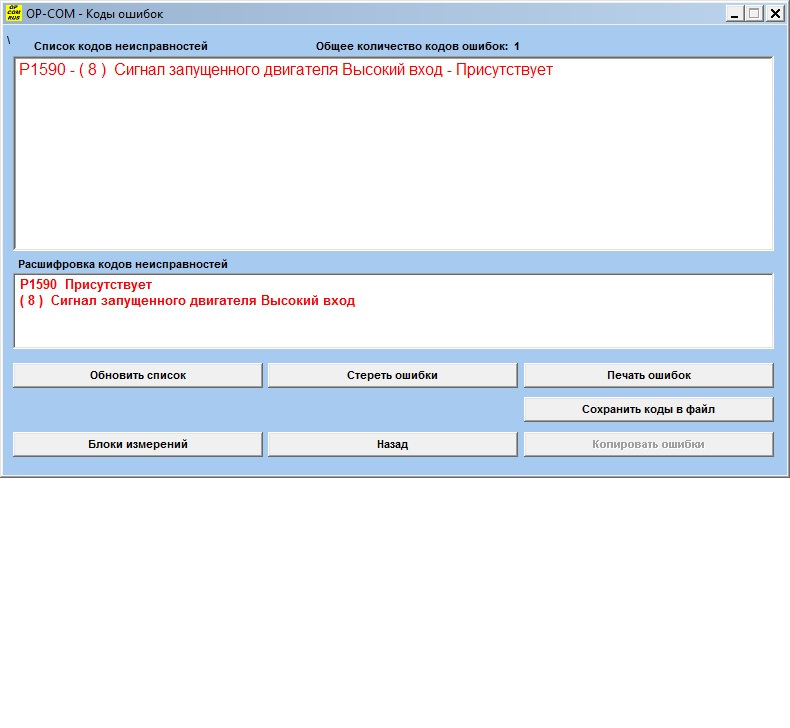Select P1590 fault row in codes list
The width and height of the screenshot is (790, 728).
click(286, 70)
